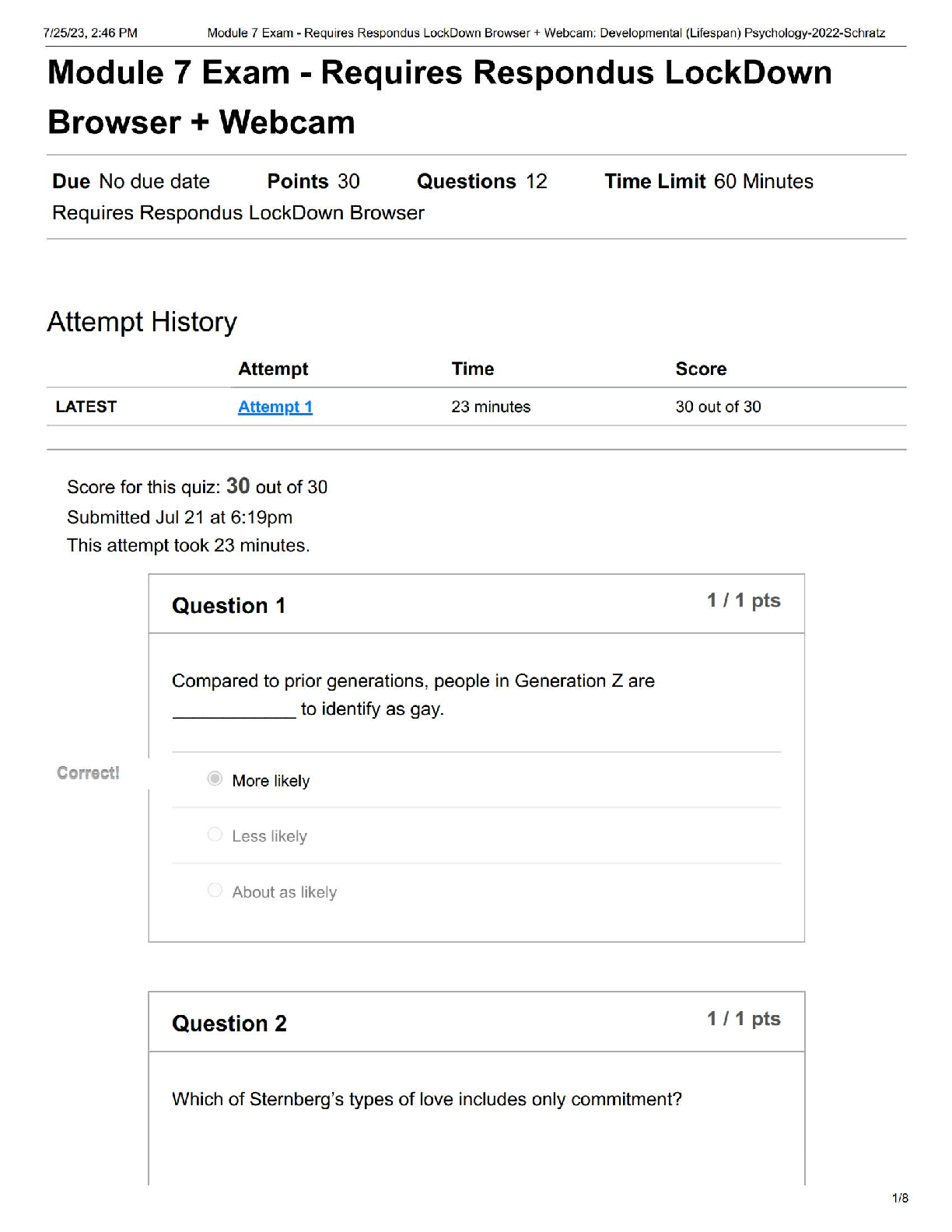Select the Less likely radio button
This screenshot has width=952, height=1232.
pyautogui.click(x=215, y=835)
